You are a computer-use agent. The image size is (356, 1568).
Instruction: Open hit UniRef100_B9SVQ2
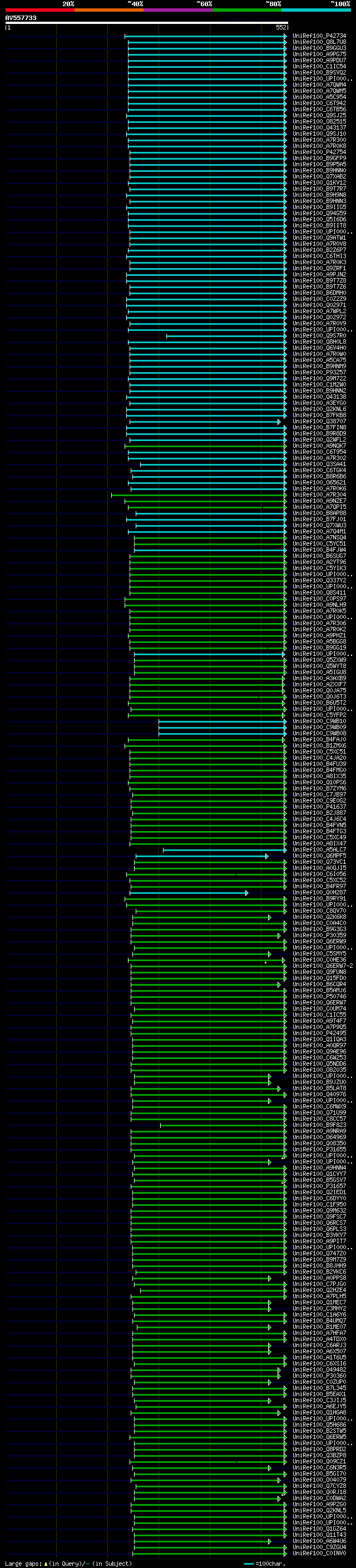pyautogui.click(x=319, y=72)
